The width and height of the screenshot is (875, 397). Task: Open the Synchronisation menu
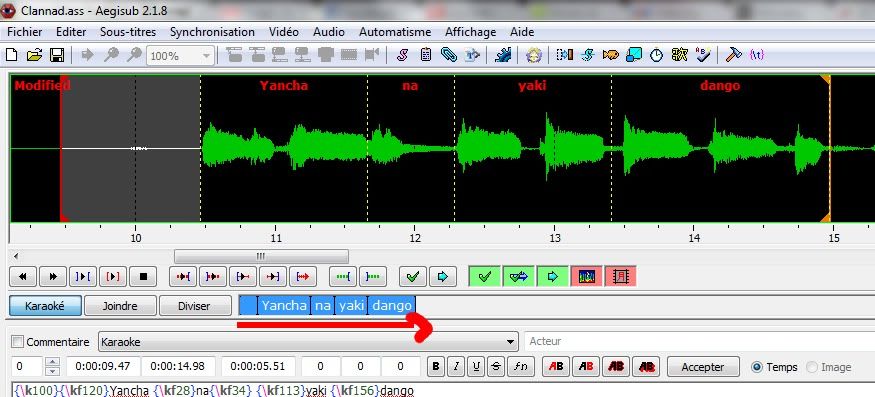212,32
